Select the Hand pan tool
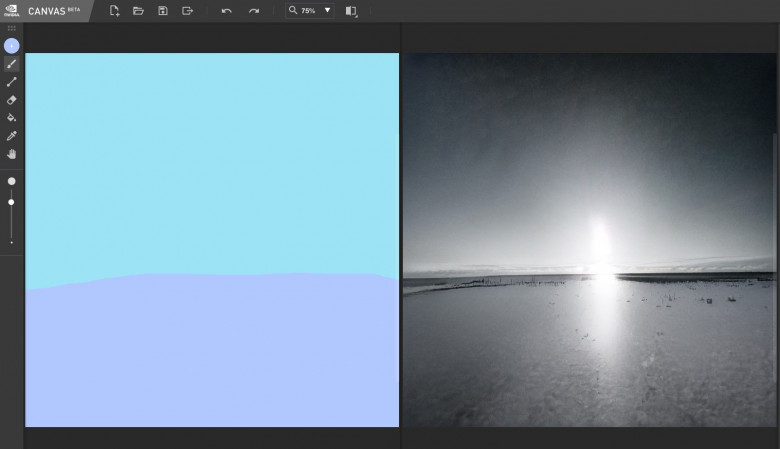The height and width of the screenshot is (449, 780). pos(12,154)
